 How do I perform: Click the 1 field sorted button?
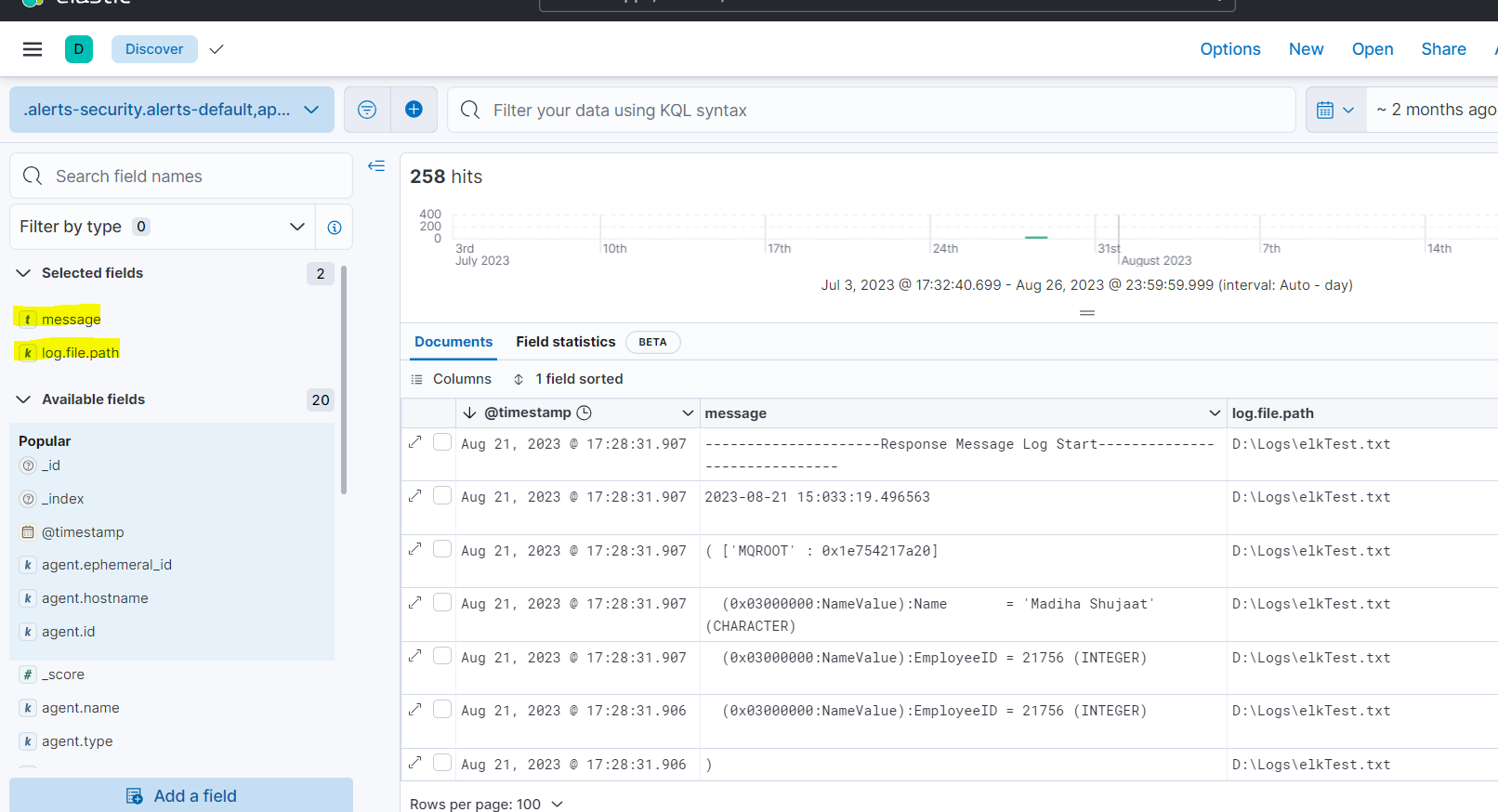[x=569, y=379]
